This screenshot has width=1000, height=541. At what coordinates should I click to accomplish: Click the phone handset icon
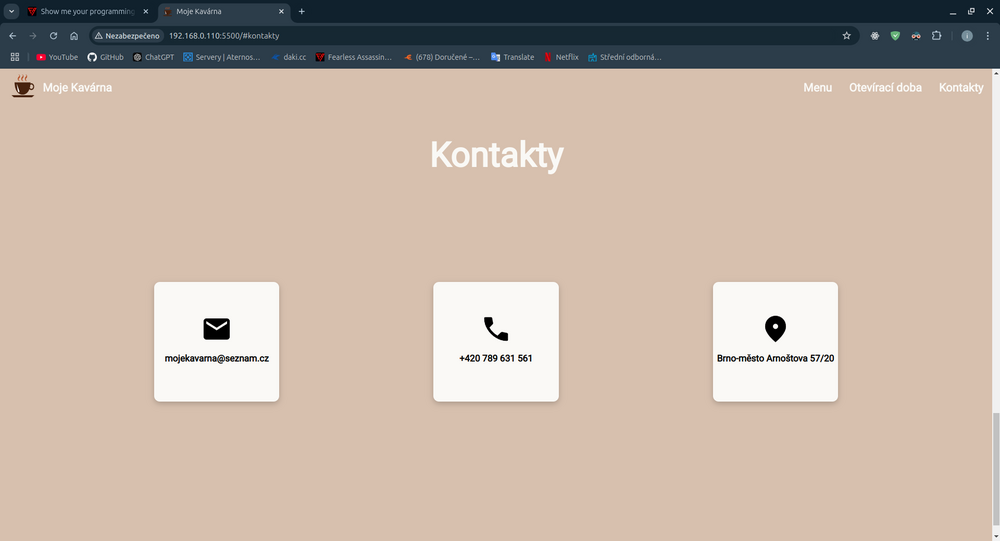496,329
